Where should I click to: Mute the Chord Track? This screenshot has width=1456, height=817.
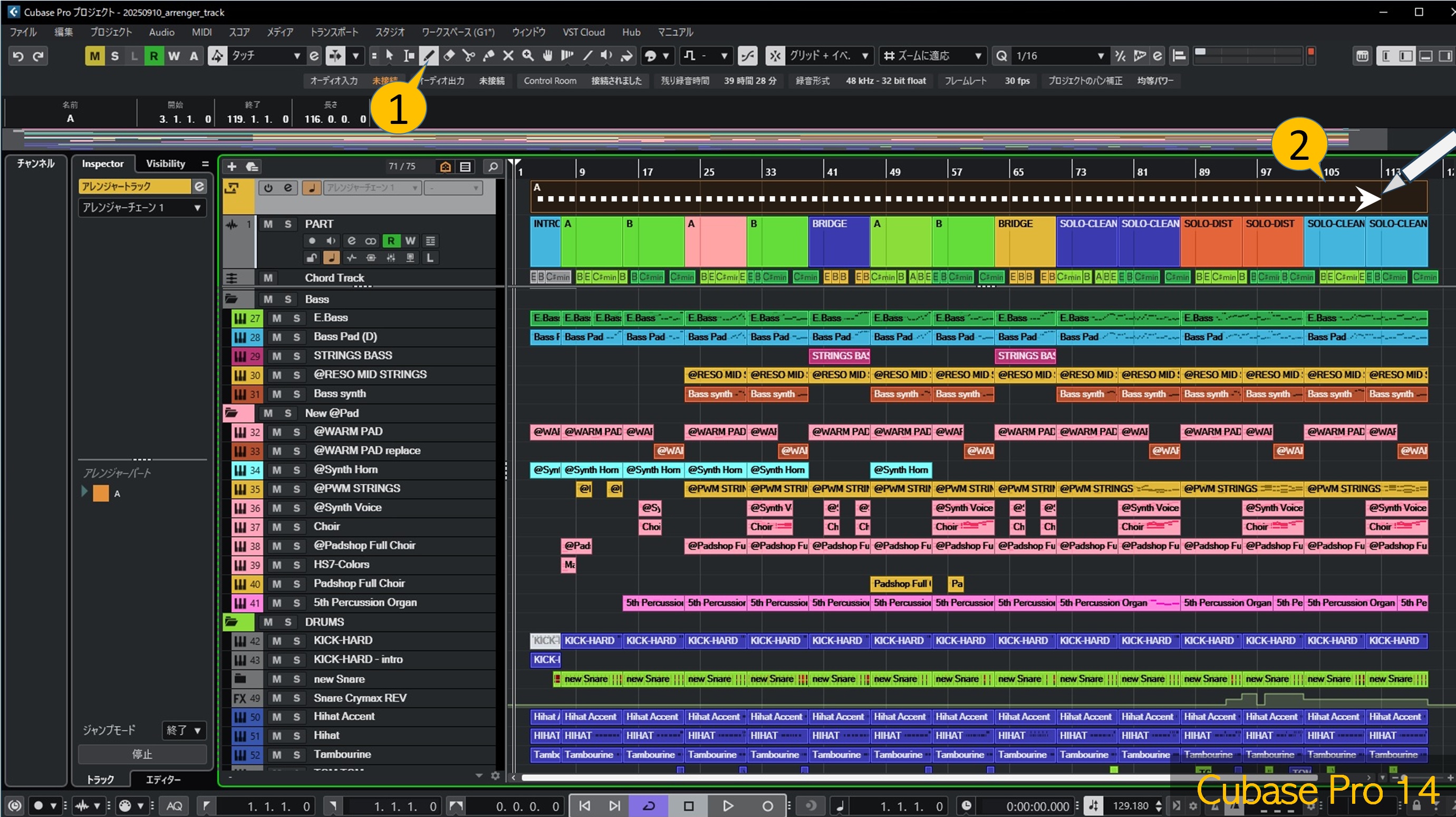(x=268, y=277)
